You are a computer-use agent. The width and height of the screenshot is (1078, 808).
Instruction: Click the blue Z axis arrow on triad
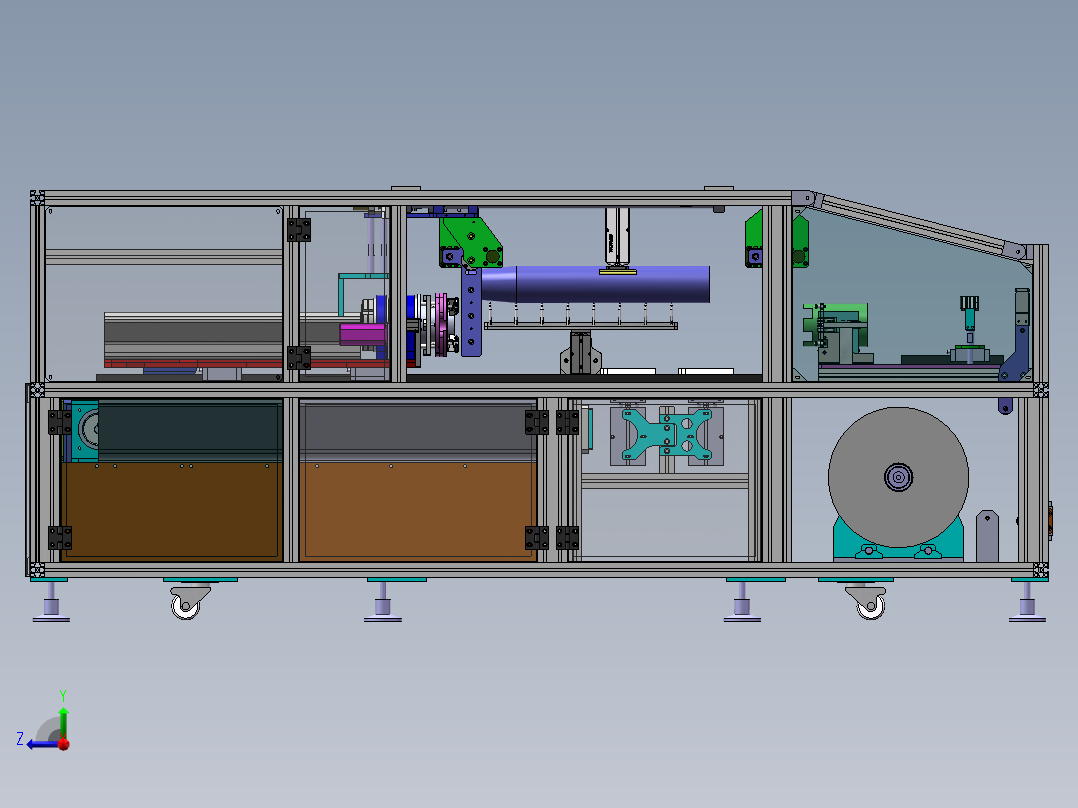(41, 744)
